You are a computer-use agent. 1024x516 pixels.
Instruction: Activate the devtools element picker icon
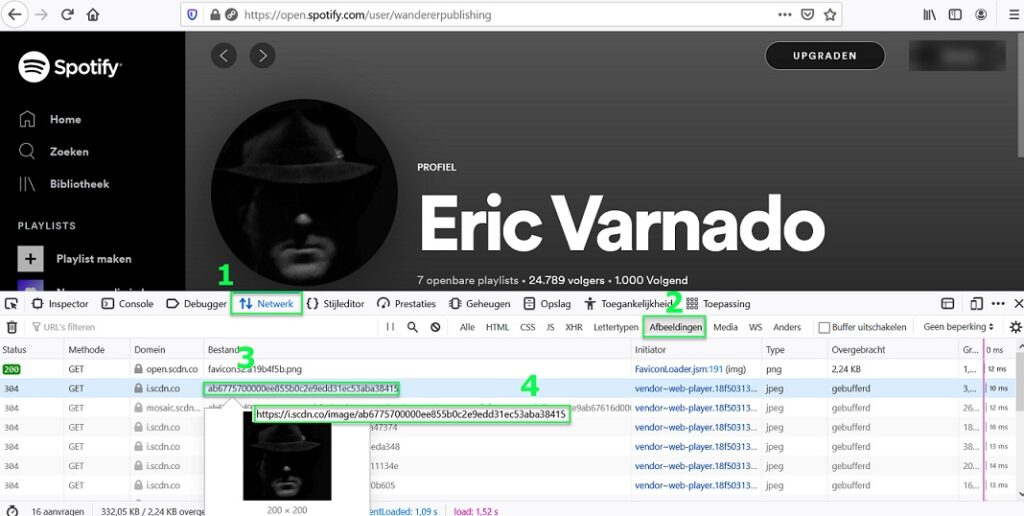point(11,304)
